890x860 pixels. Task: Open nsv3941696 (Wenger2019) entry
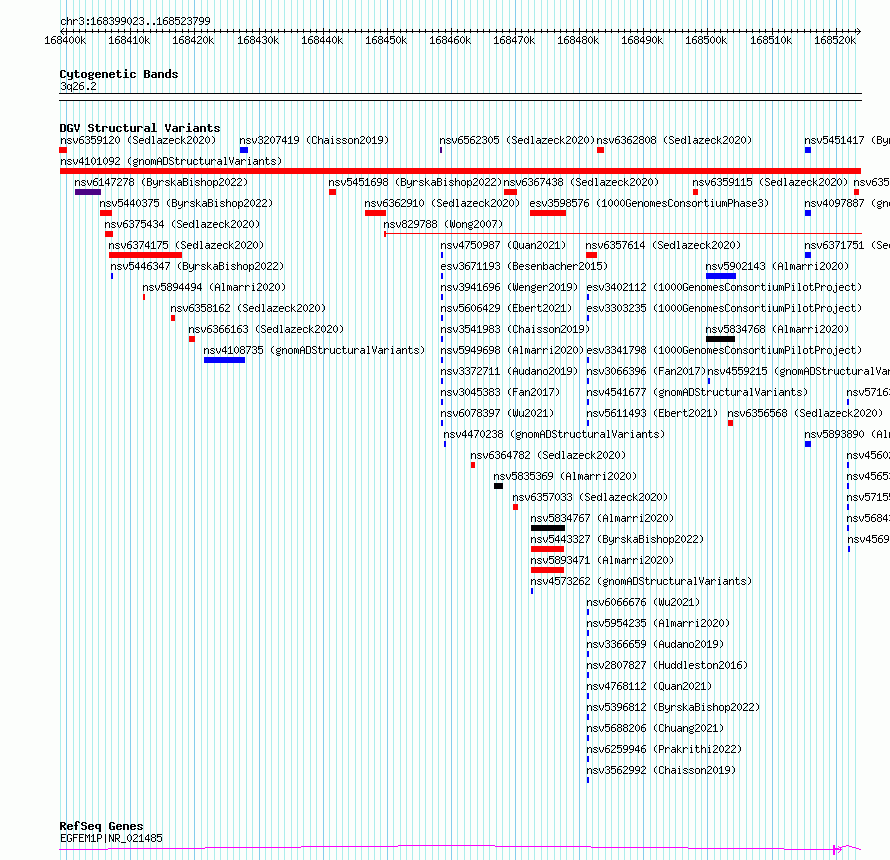pos(509,287)
